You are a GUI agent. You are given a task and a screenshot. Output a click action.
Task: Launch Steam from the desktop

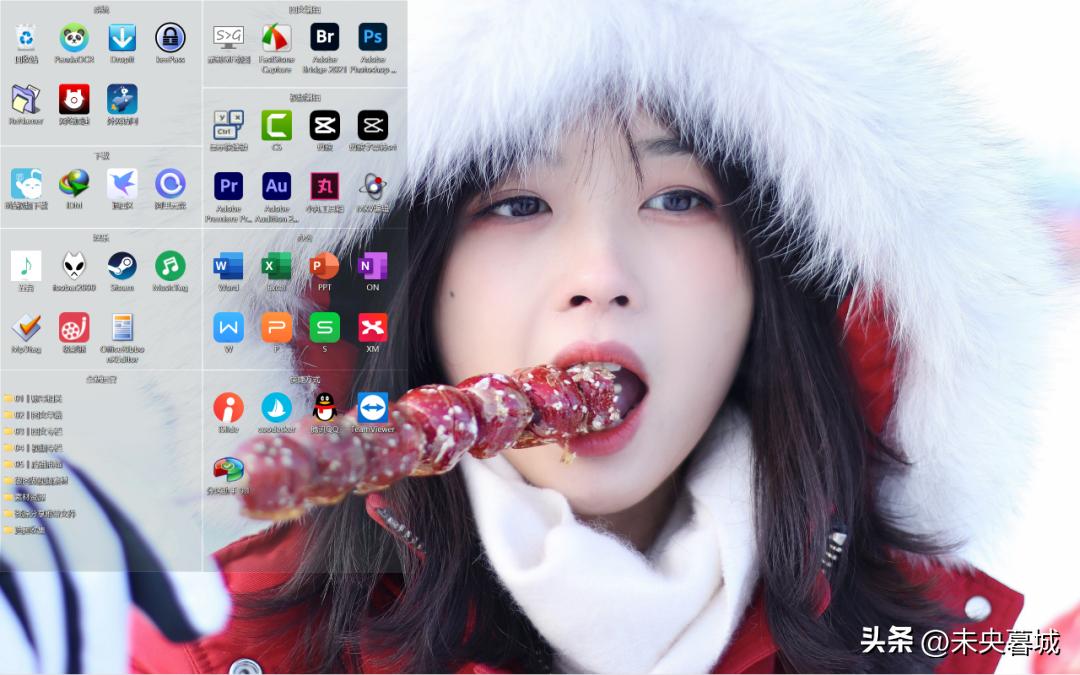122,266
